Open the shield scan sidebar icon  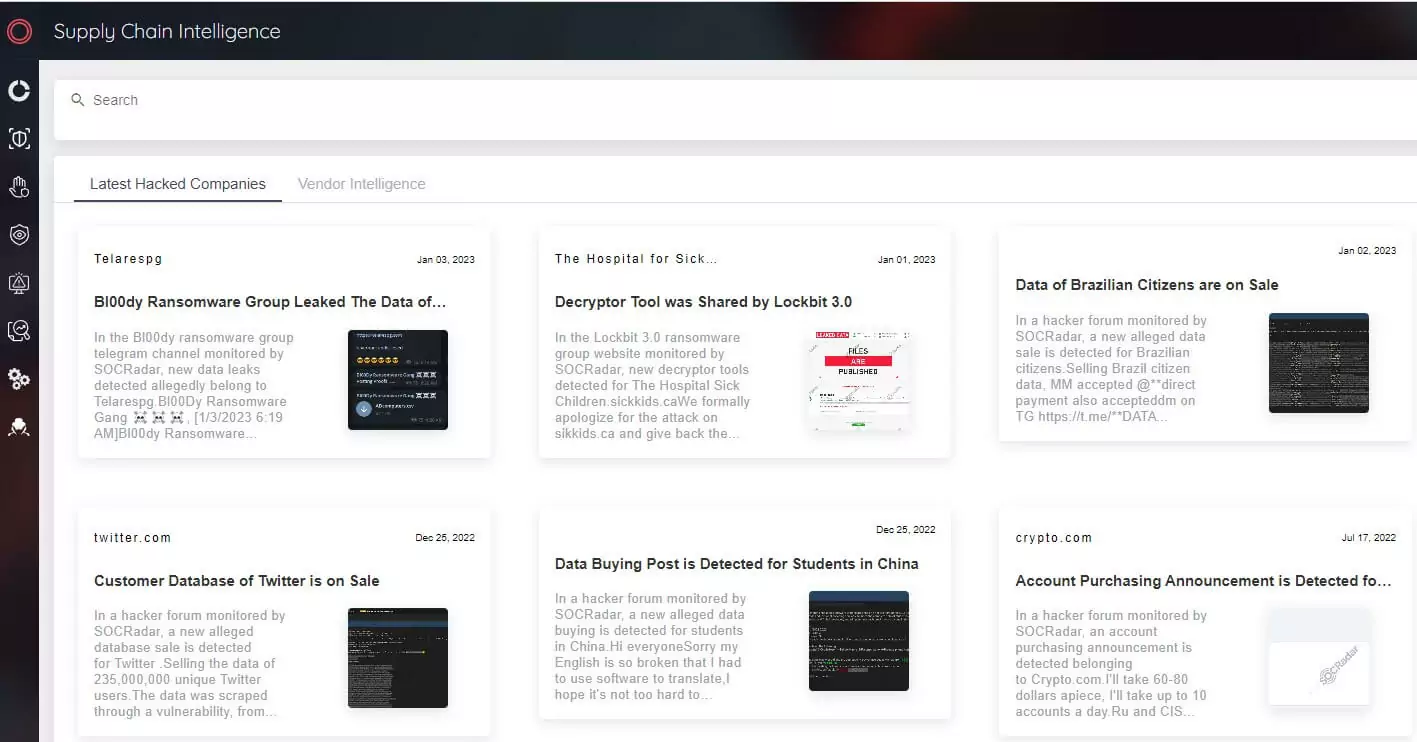[x=19, y=139]
